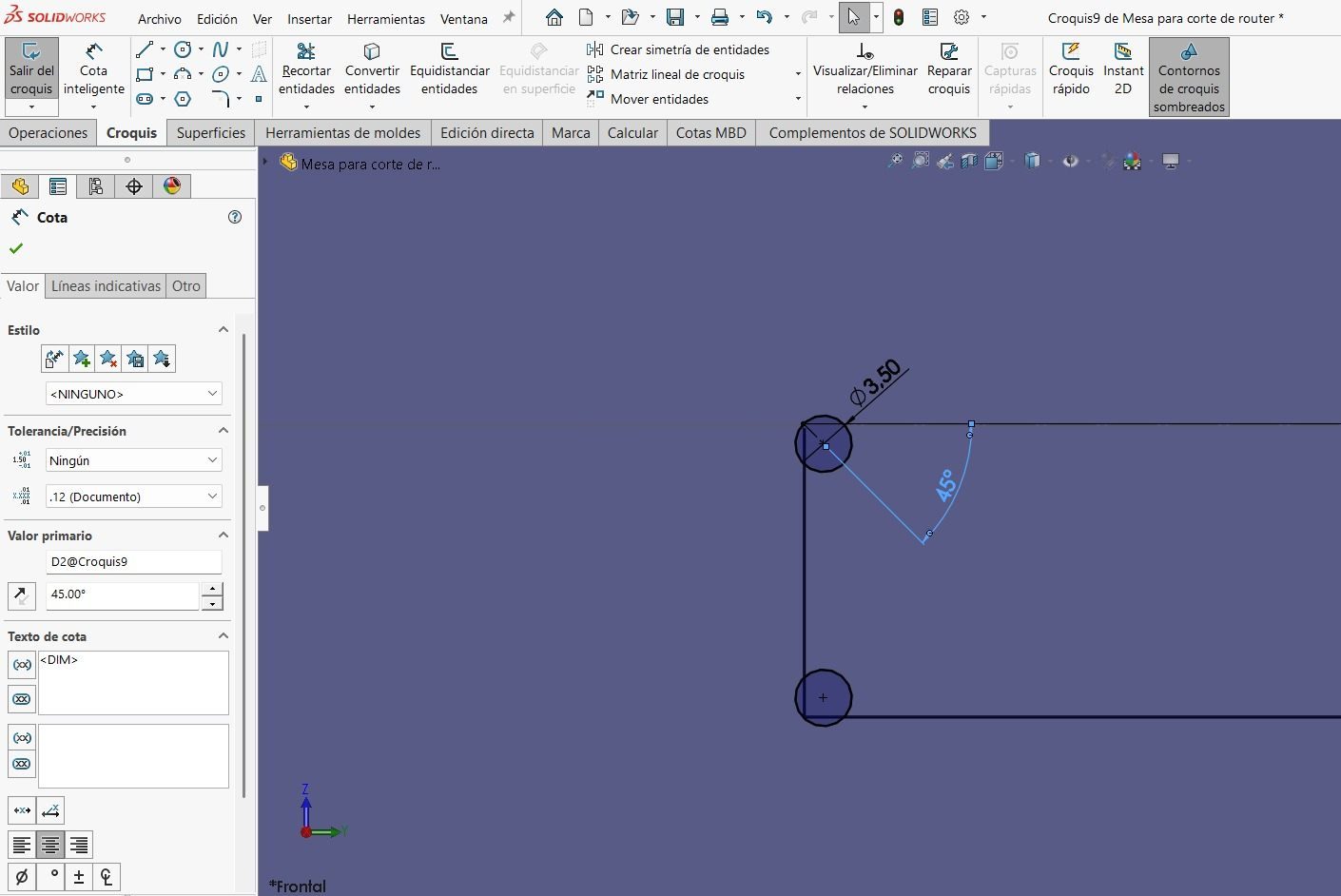Click Recortar entidades tool

click(306, 68)
